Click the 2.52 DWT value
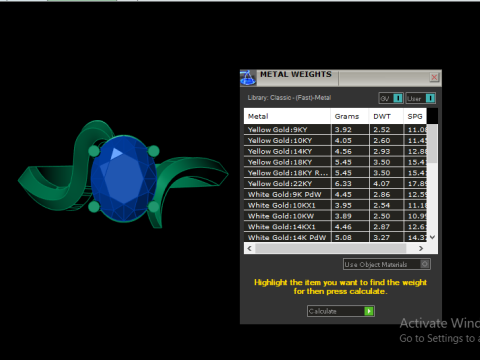This screenshot has width=480, height=360. 382,130
